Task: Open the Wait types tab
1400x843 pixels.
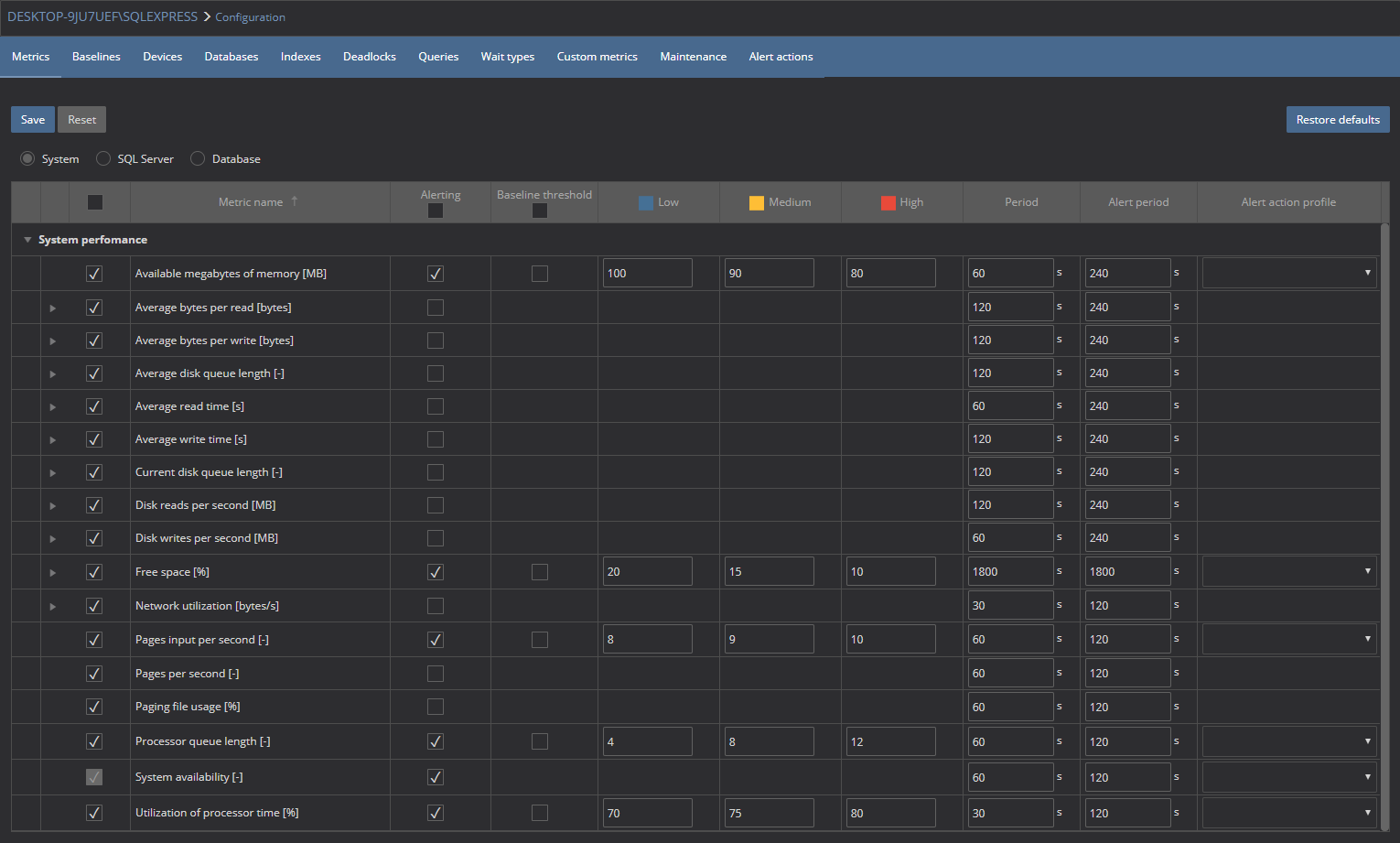Action: click(508, 57)
